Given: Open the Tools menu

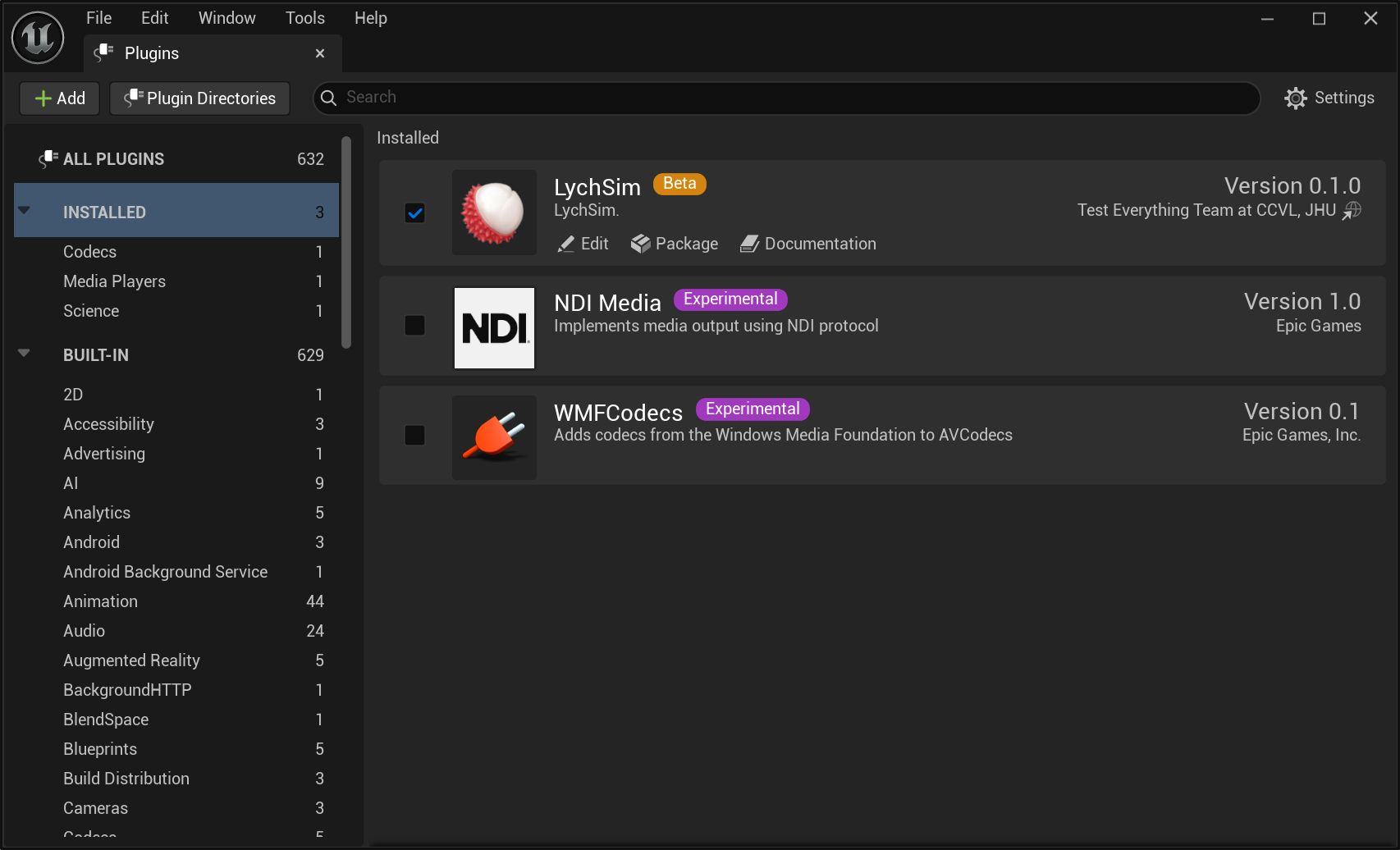Looking at the screenshot, I should 305,18.
